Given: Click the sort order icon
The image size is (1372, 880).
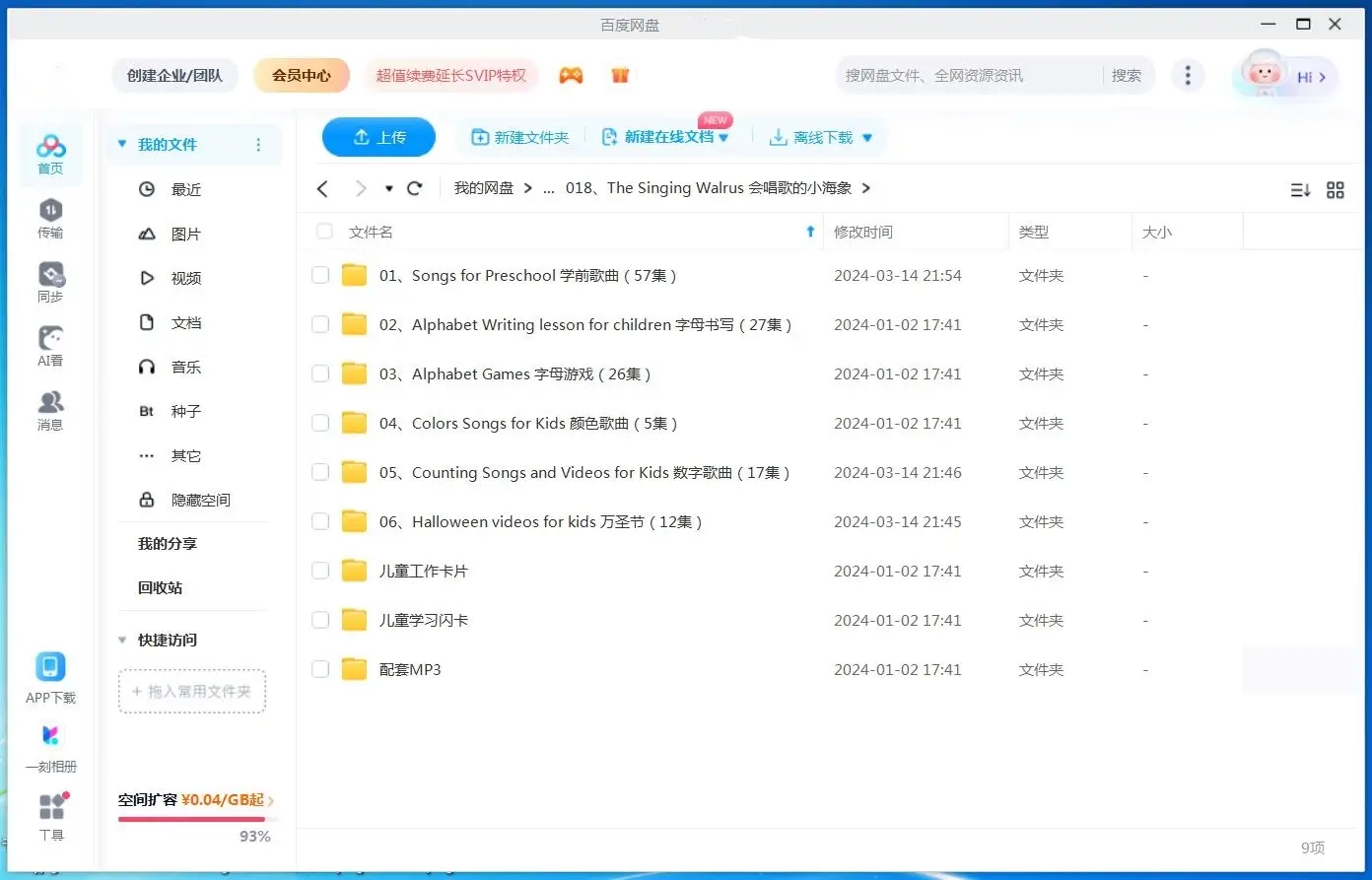Looking at the screenshot, I should pyautogui.click(x=1300, y=190).
